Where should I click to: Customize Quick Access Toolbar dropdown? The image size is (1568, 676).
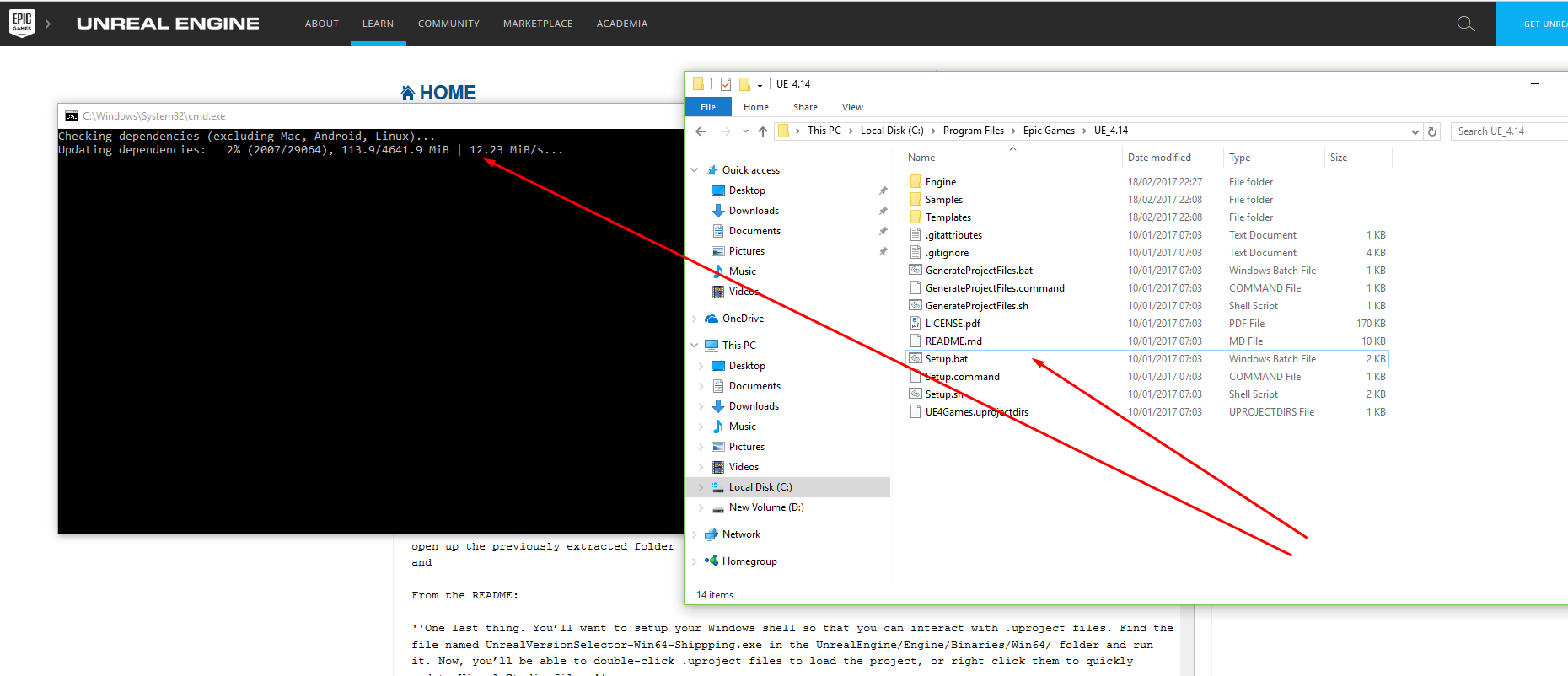760,84
